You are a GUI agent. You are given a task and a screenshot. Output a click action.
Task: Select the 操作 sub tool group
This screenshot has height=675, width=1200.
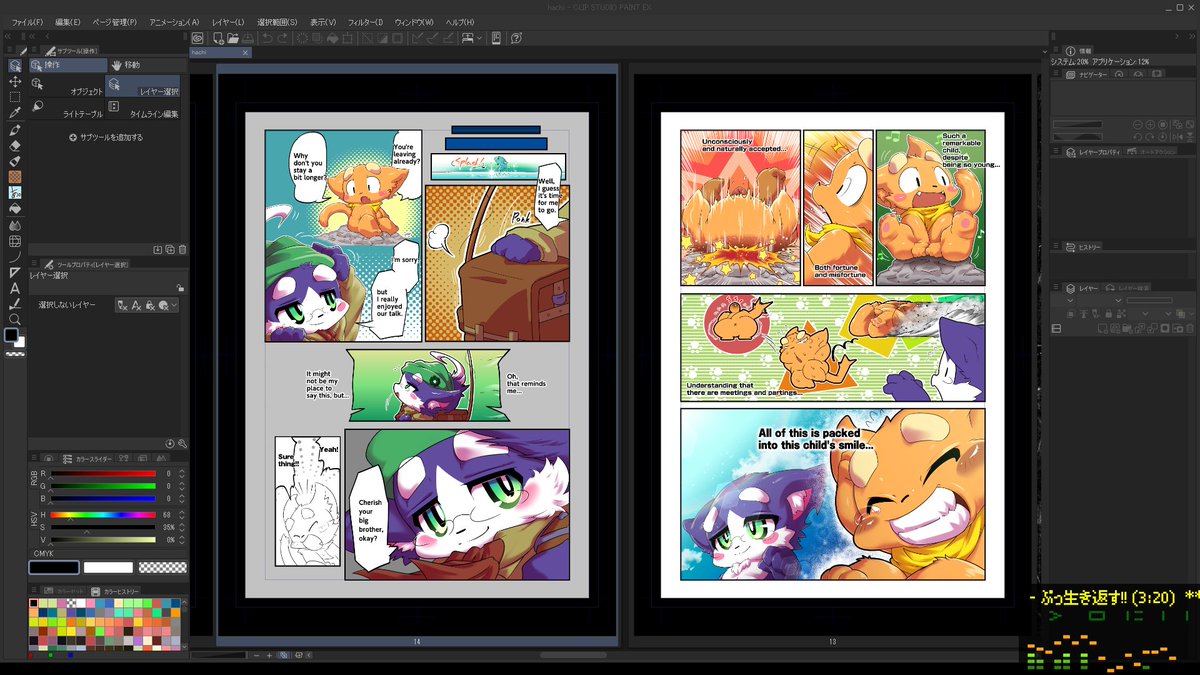[67, 65]
